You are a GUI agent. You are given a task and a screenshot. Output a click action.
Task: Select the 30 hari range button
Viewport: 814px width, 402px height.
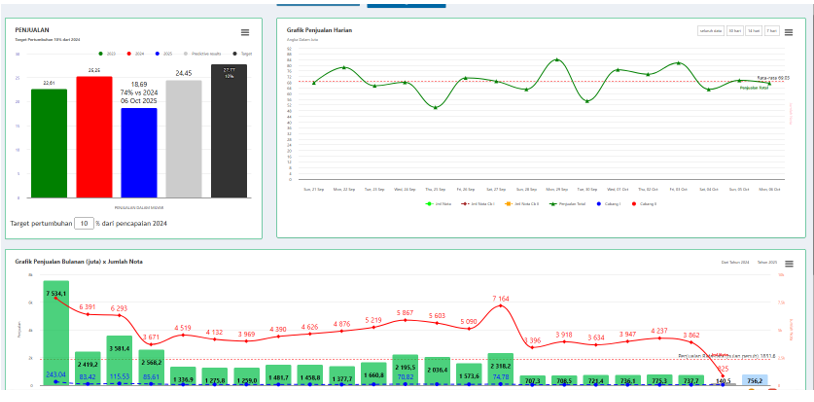tap(735, 32)
